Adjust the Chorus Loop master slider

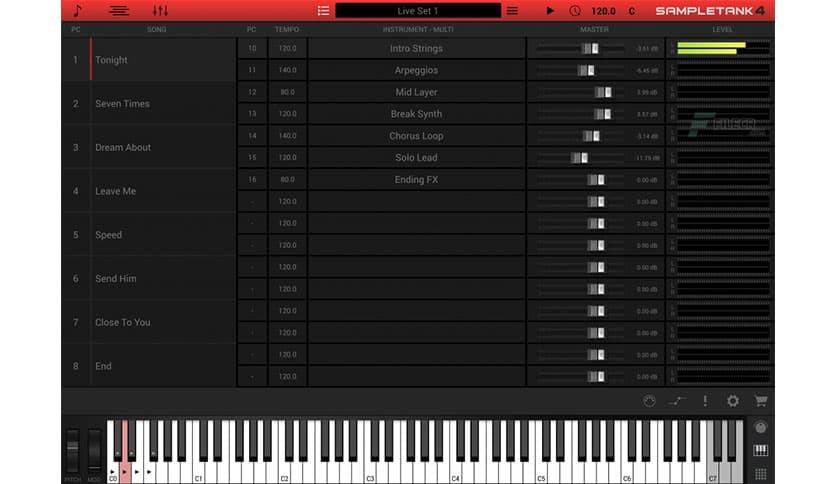coord(591,136)
